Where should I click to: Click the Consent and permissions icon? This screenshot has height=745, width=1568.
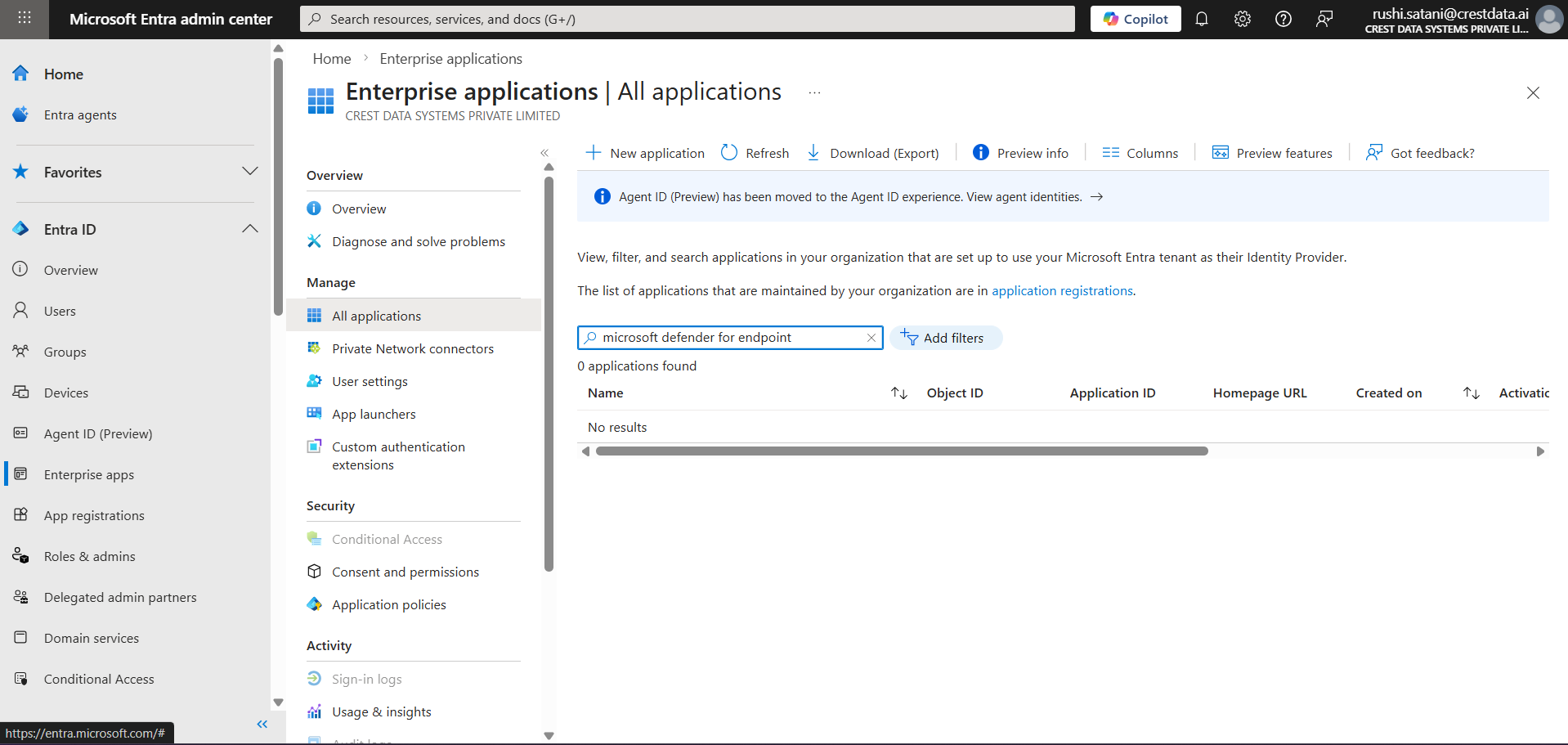tap(314, 572)
